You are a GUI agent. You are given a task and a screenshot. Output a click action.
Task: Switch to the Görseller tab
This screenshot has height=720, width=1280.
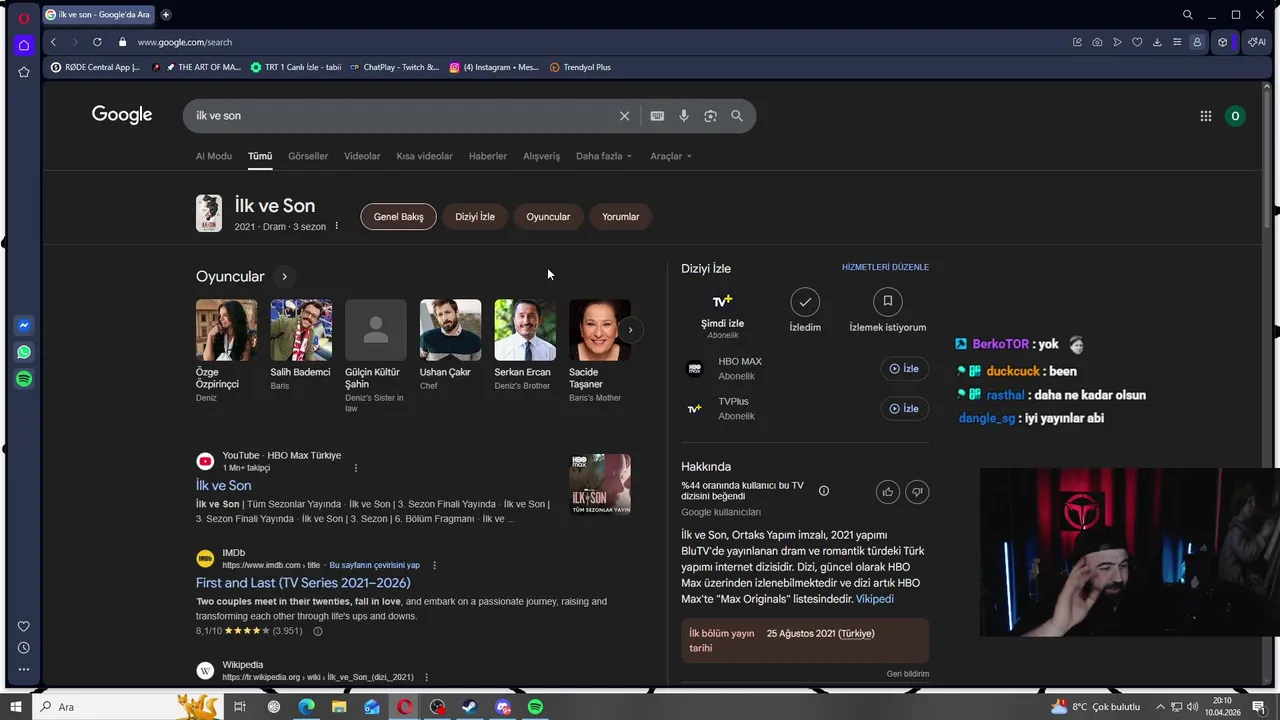point(308,156)
